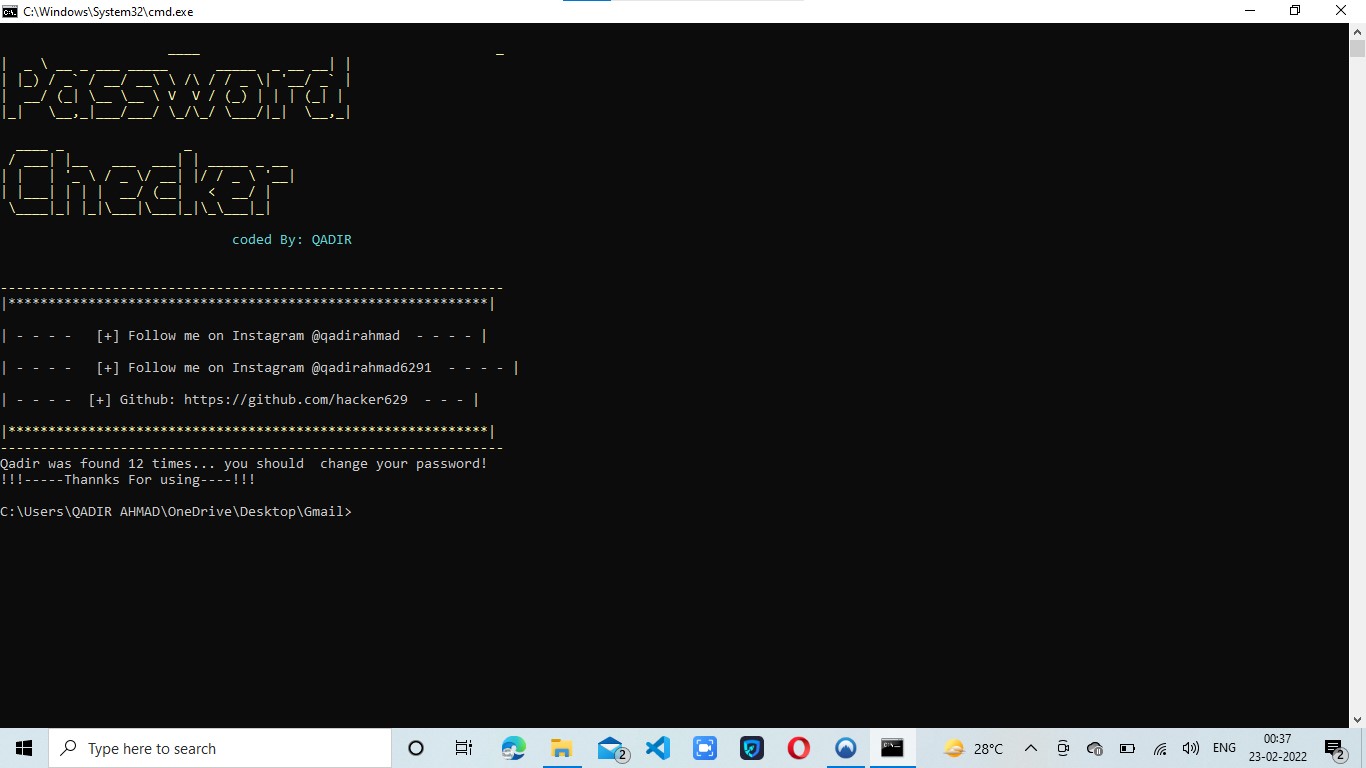
Task: Open Task View
Action: (463, 748)
